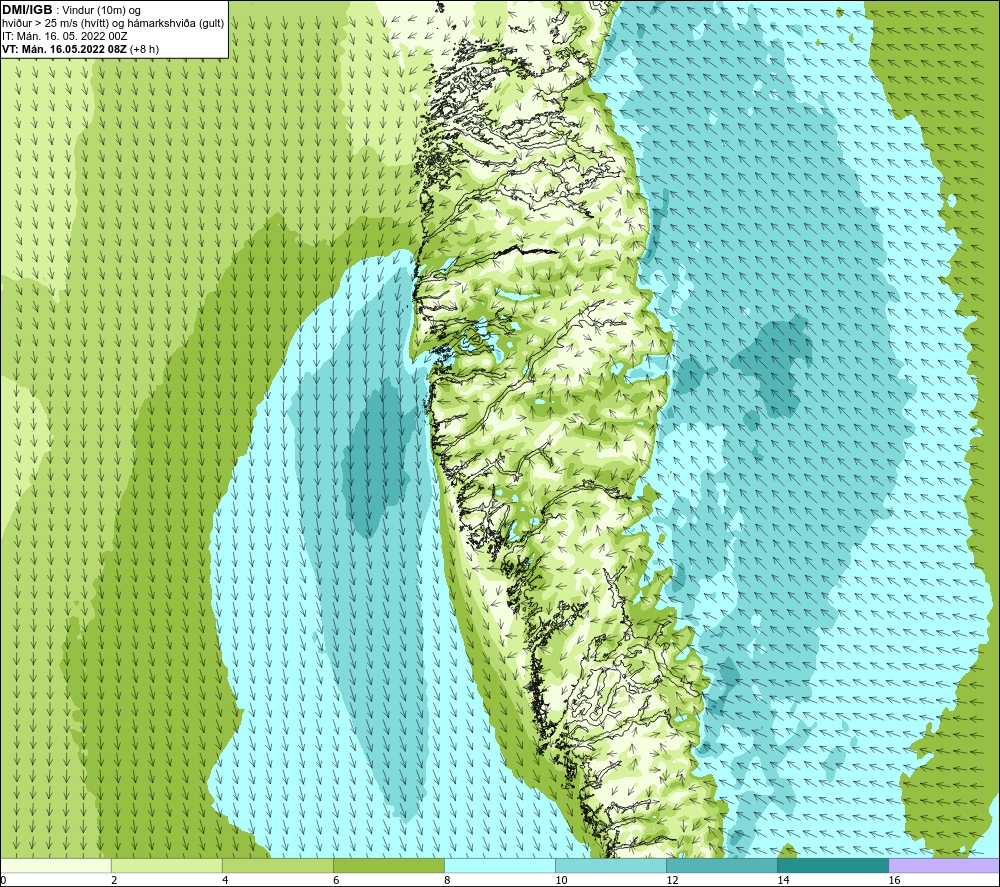1000x887 pixels.
Task: Click the '4' scale label
Action: 225,881
